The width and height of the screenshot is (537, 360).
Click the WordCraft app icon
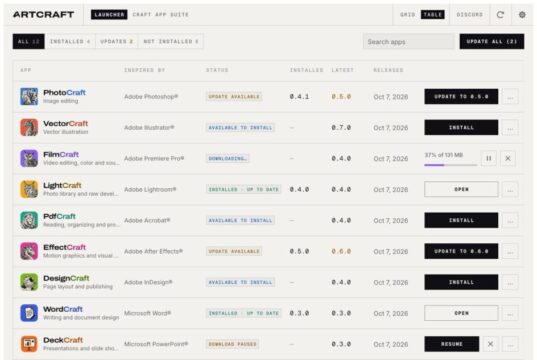click(29, 313)
